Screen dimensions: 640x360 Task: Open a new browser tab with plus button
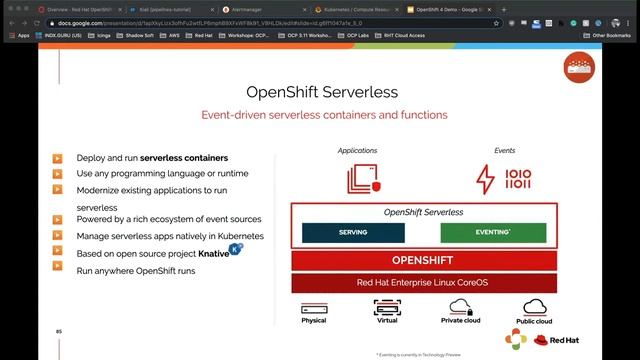504,9
